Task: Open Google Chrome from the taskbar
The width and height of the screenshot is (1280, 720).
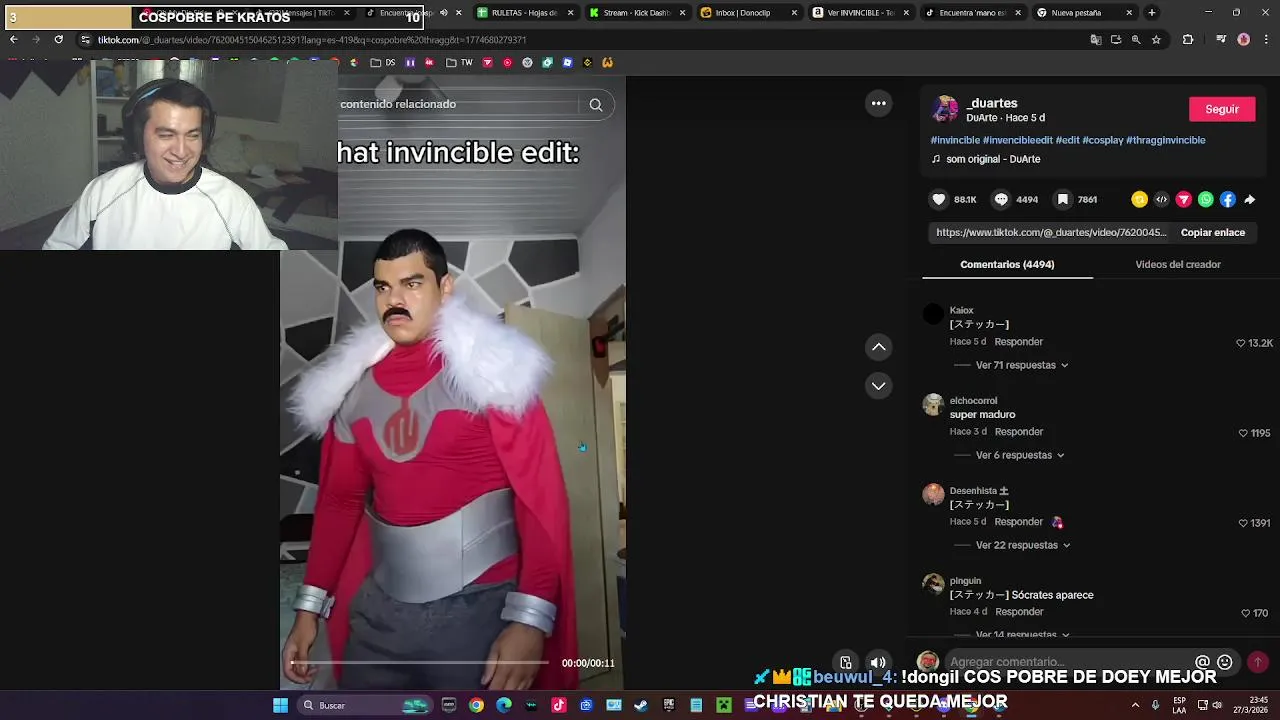Action: pos(476,705)
